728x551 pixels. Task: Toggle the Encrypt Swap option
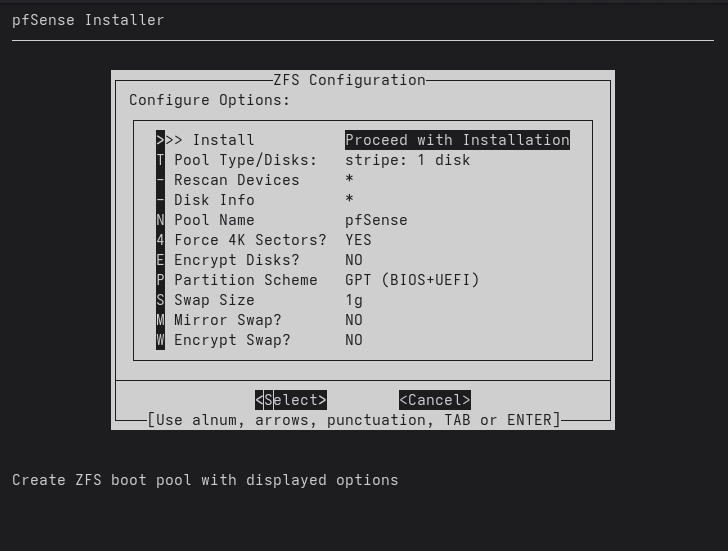[260, 339]
